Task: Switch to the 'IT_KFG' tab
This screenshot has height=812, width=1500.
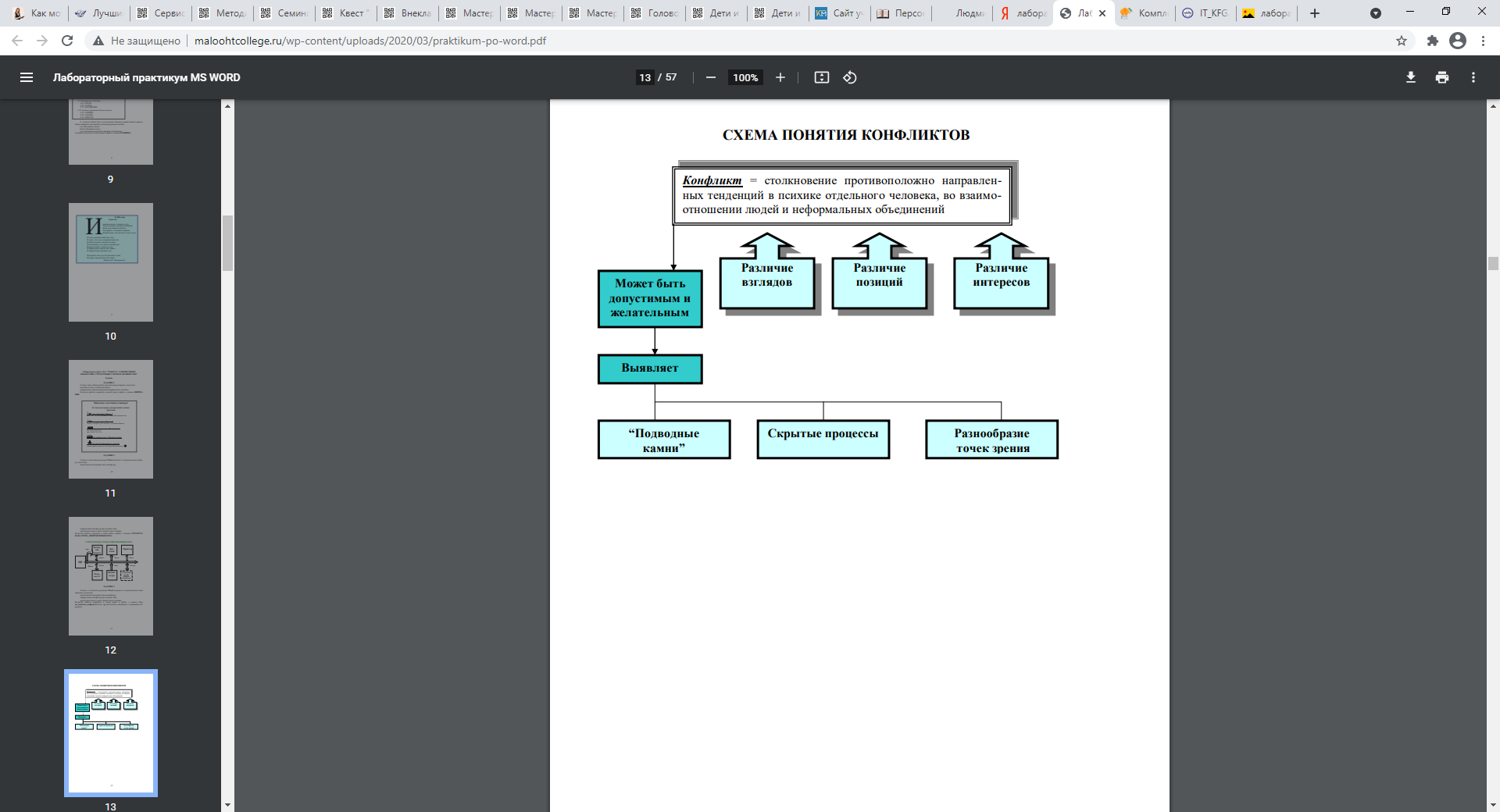Action: click(1207, 13)
